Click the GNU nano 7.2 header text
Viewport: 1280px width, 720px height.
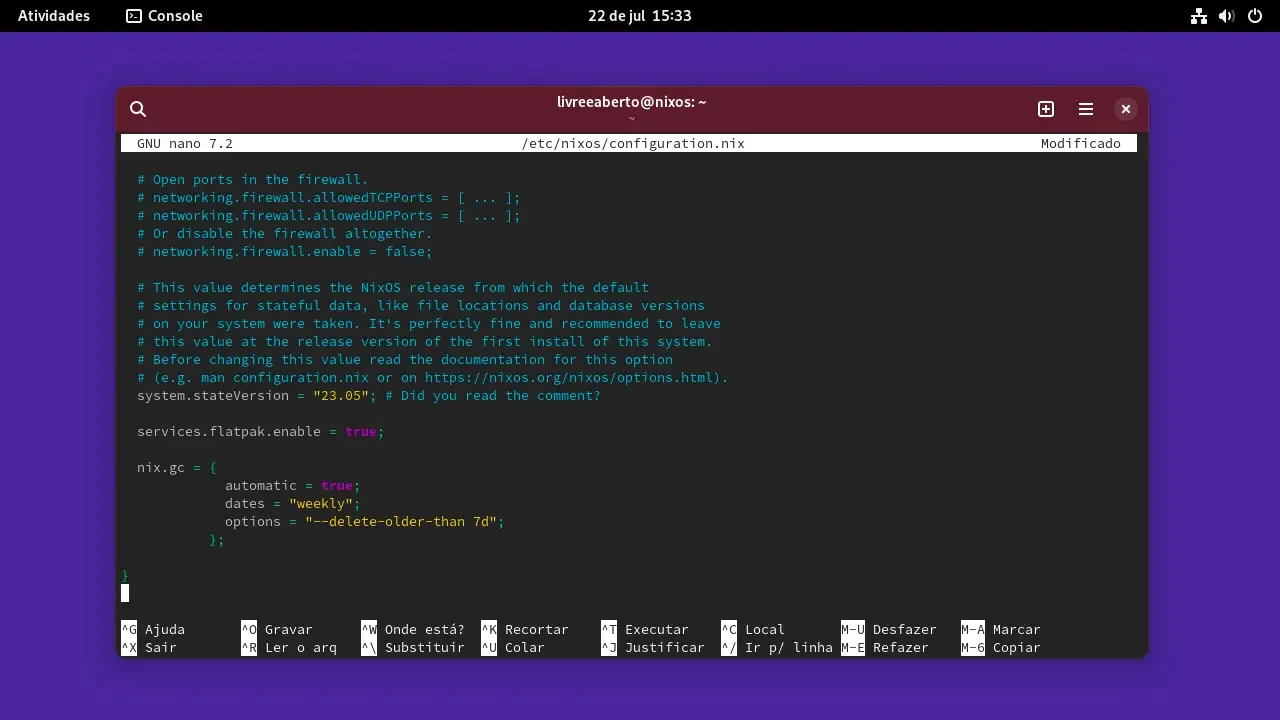[185, 143]
